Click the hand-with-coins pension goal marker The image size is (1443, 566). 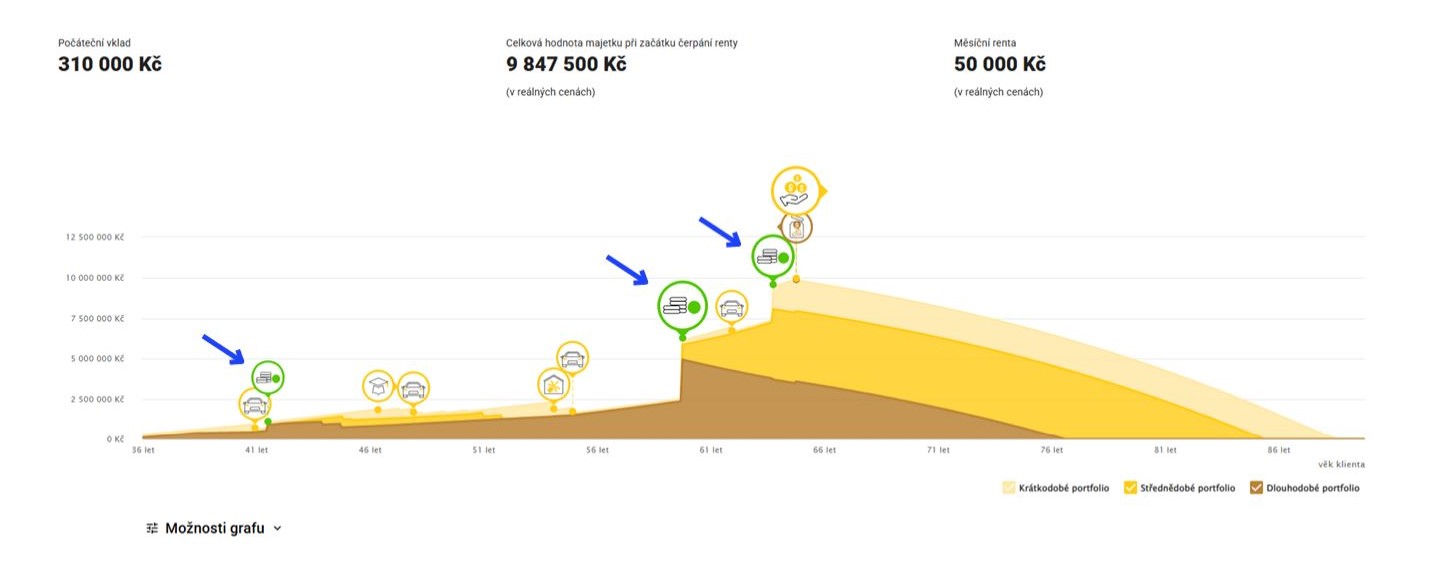tap(796, 190)
